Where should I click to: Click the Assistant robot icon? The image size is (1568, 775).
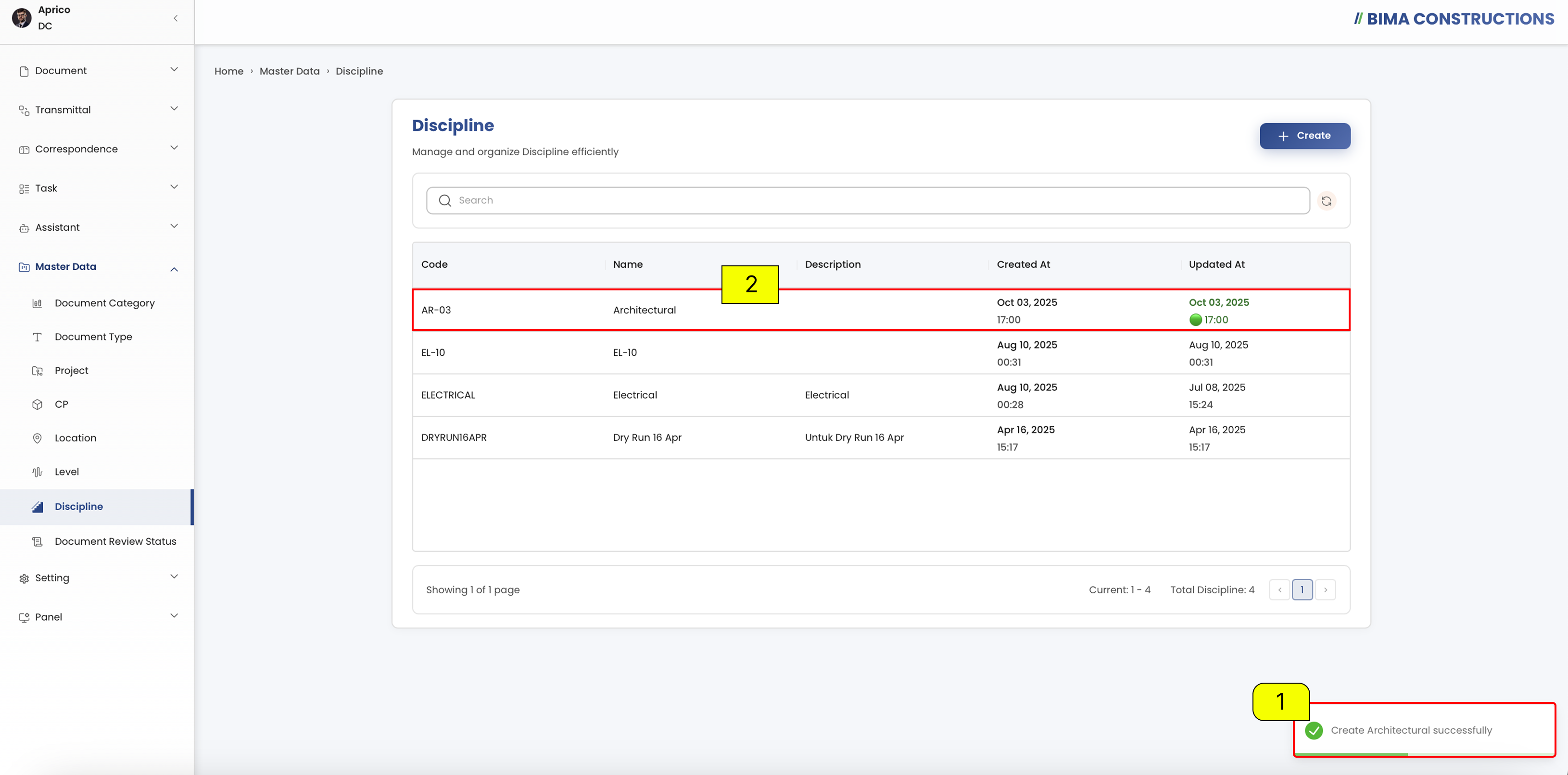tap(24, 228)
